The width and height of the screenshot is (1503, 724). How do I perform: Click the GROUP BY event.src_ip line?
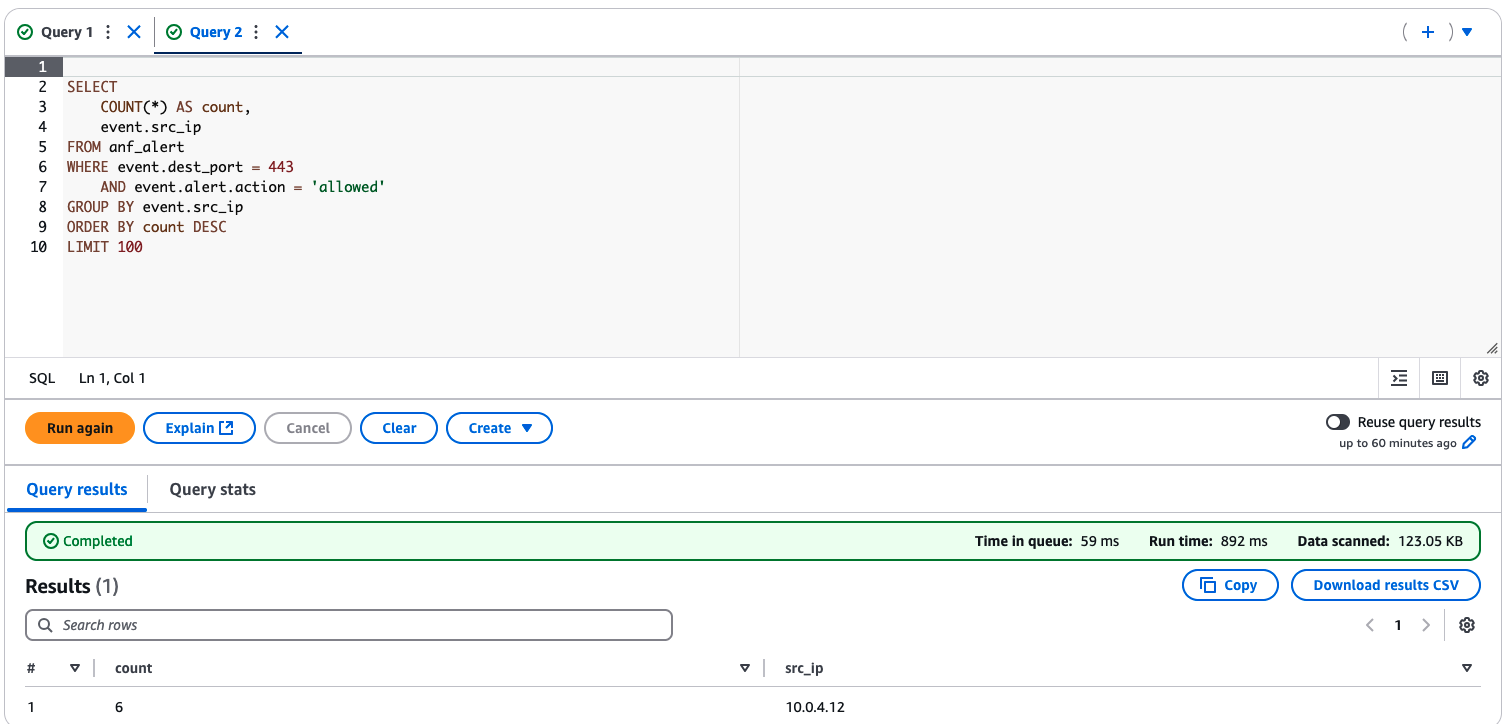click(x=155, y=207)
